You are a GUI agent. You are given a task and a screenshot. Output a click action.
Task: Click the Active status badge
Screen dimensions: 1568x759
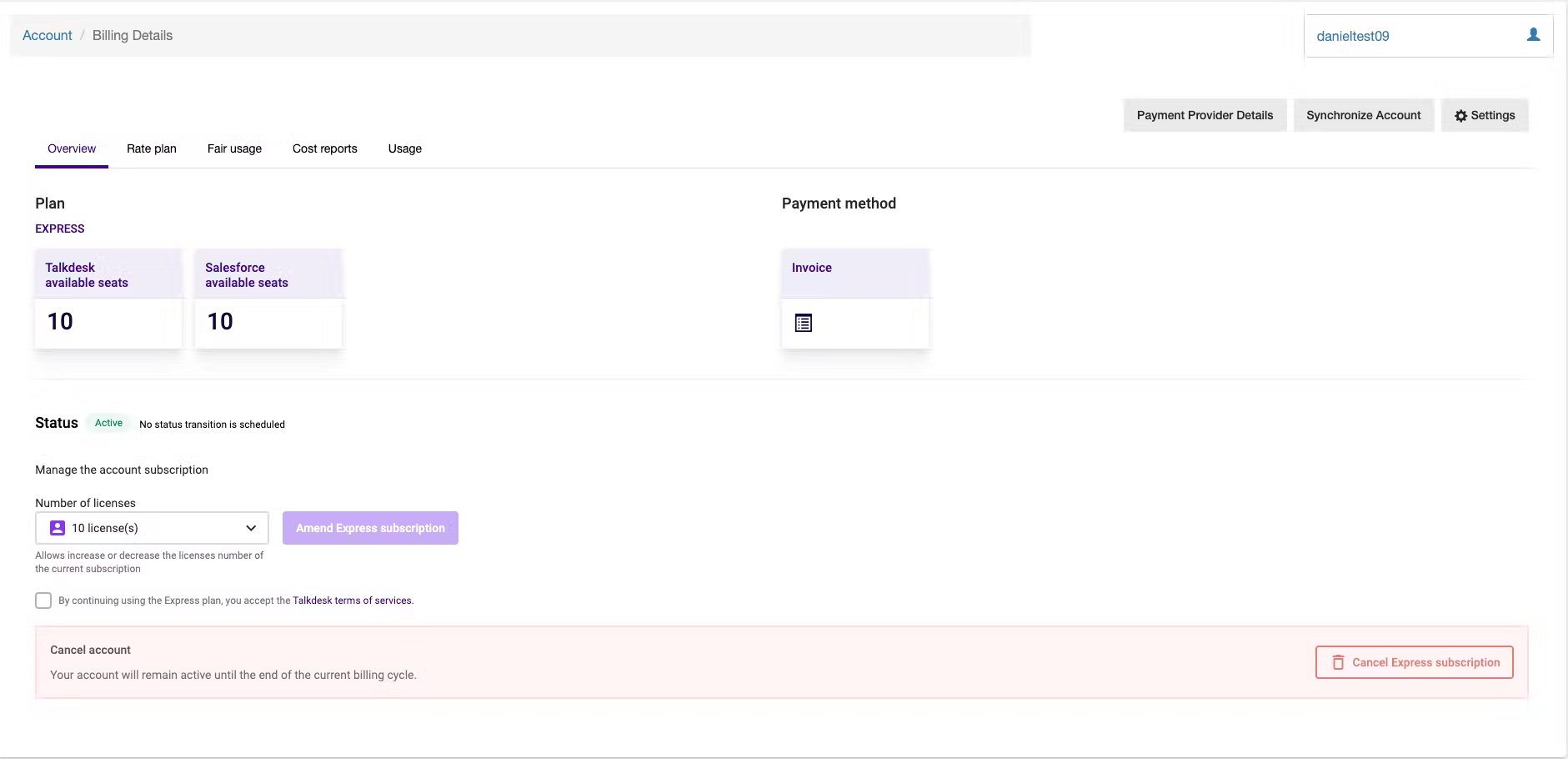coord(108,423)
